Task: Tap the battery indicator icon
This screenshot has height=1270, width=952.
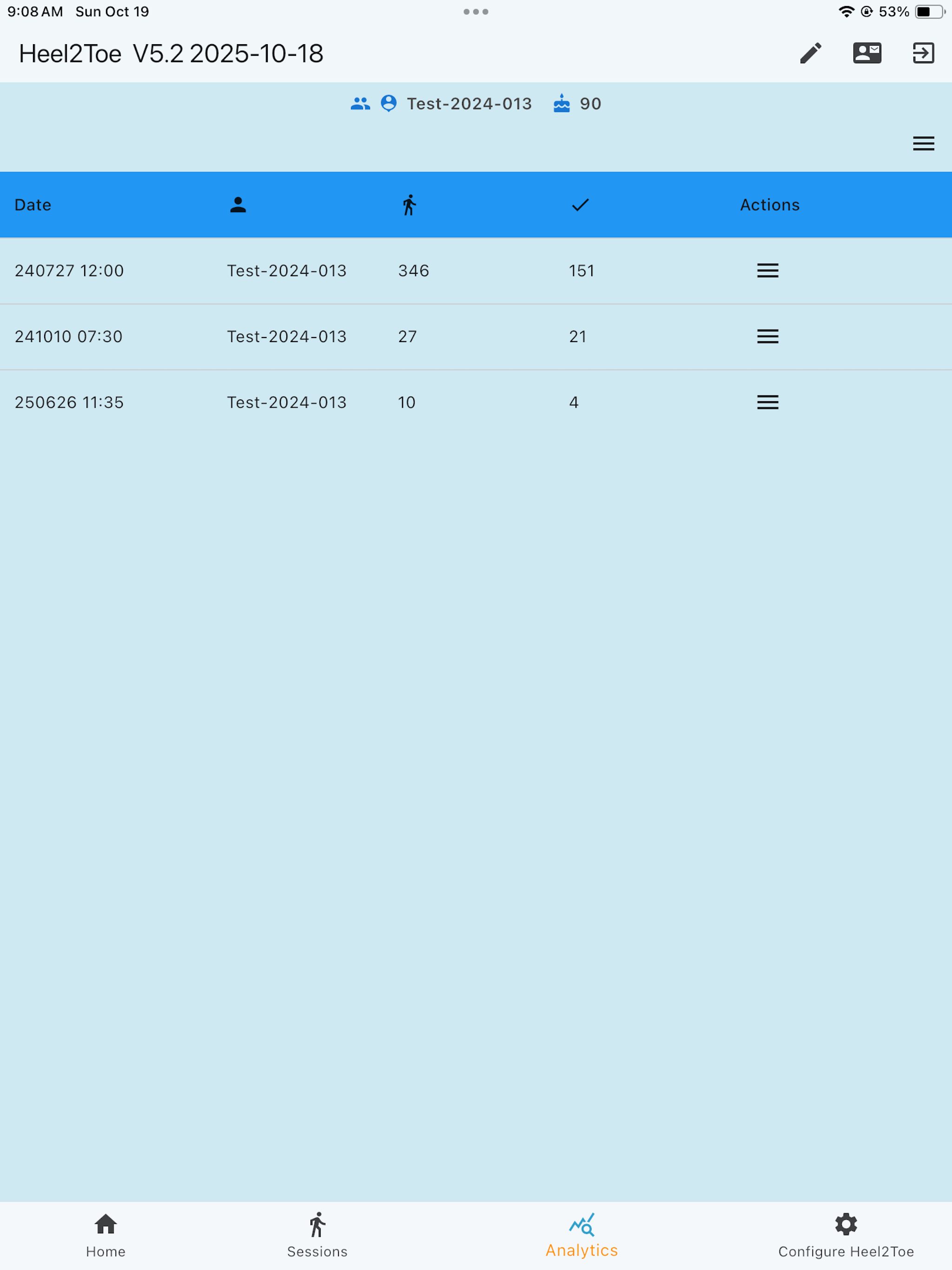Action: tap(930, 12)
